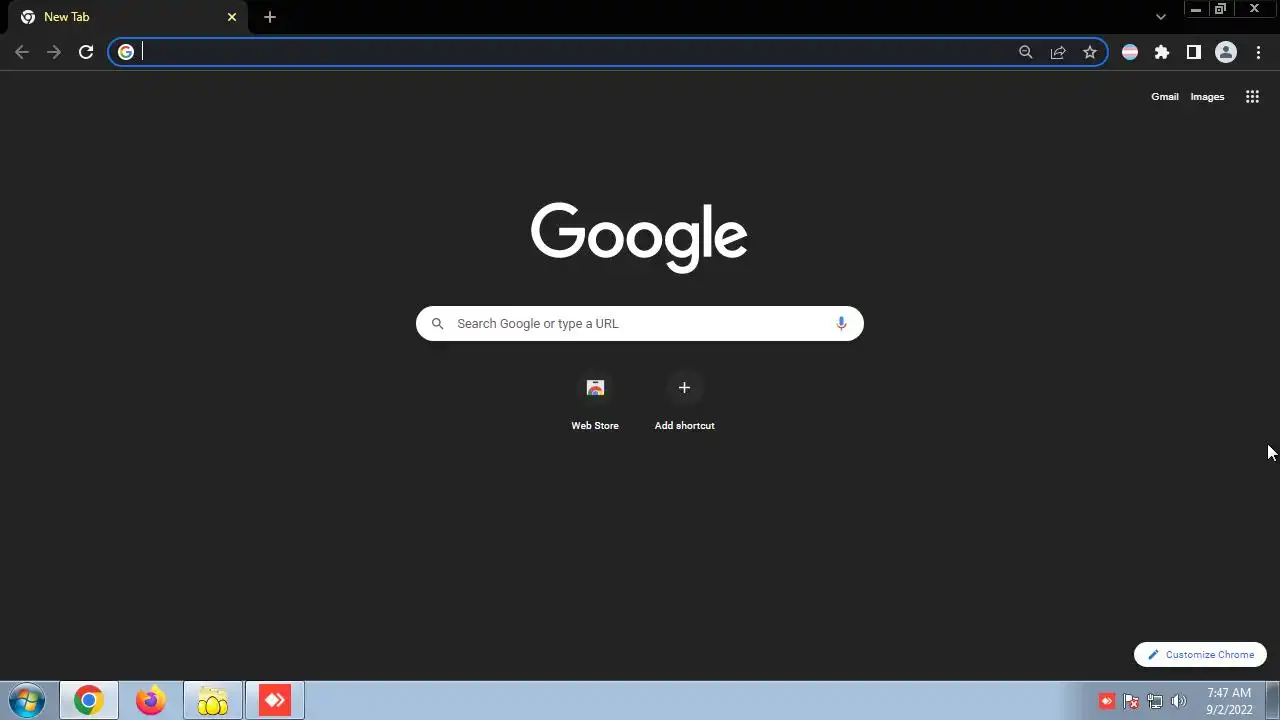Open the volume speaker tray icon
Image resolution: width=1280 pixels, height=720 pixels.
point(1179,701)
